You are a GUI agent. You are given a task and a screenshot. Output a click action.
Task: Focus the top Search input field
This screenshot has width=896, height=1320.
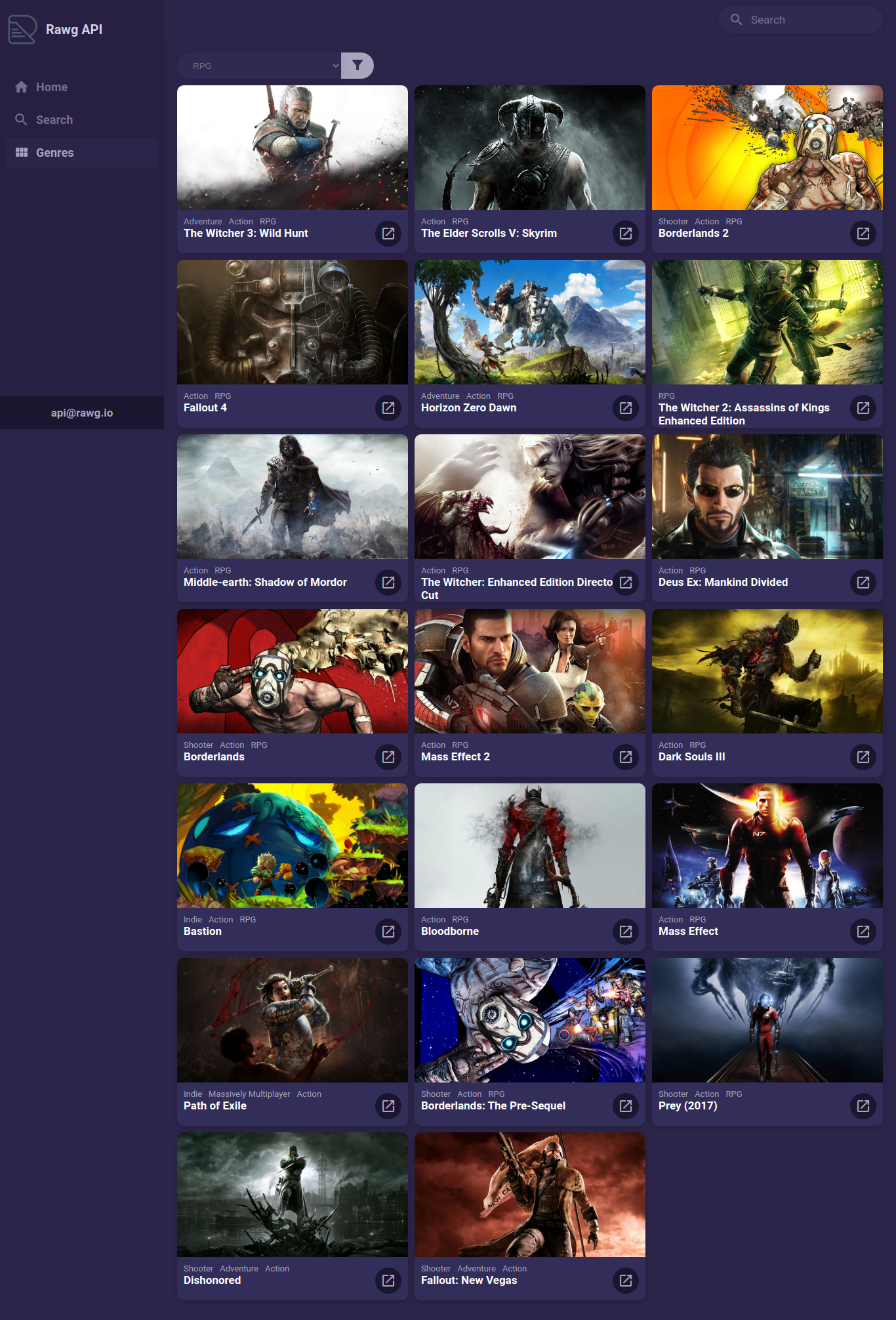(x=801, y=20)
